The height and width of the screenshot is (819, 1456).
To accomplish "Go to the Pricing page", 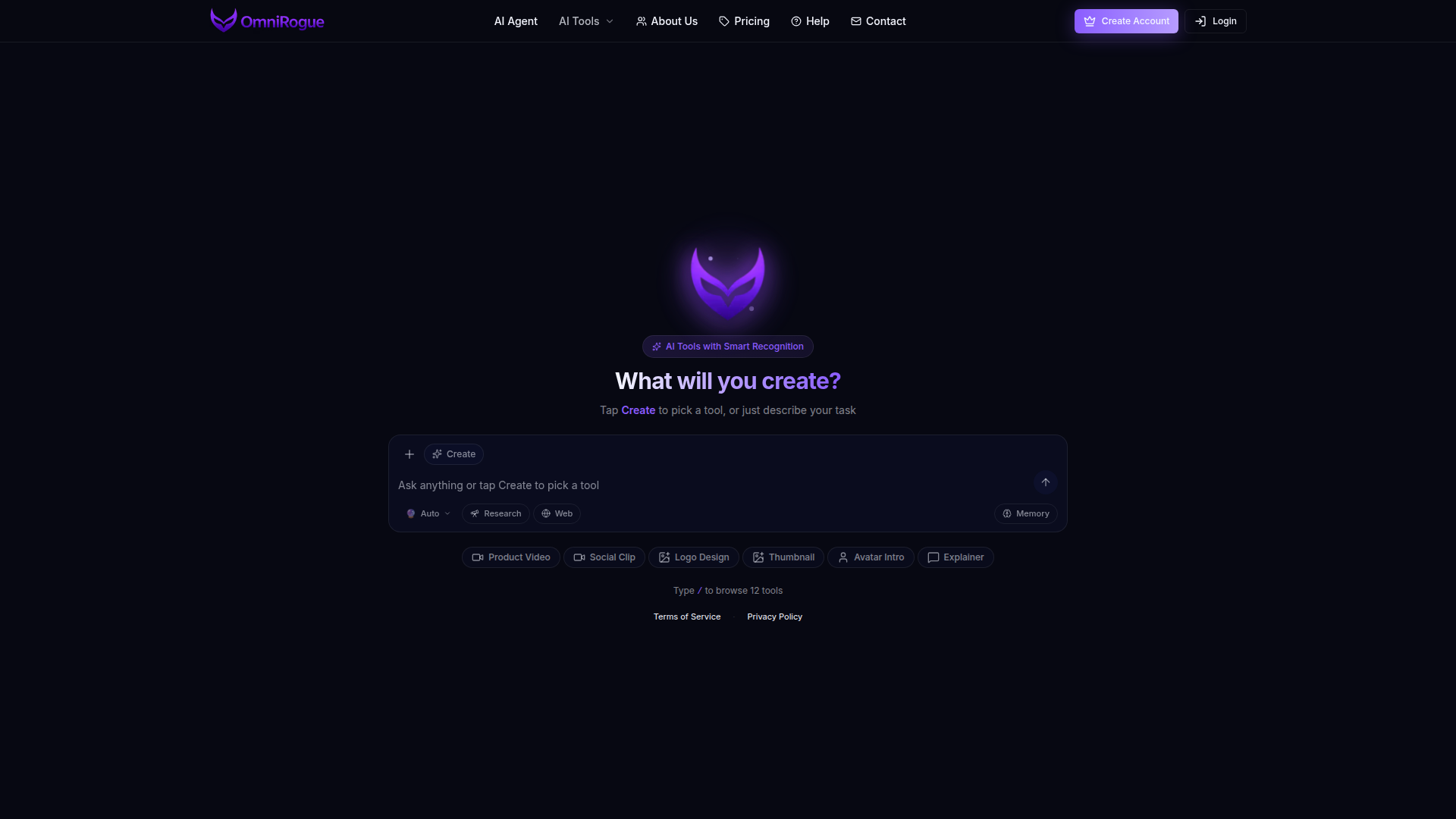I will (x=744, y=21).
